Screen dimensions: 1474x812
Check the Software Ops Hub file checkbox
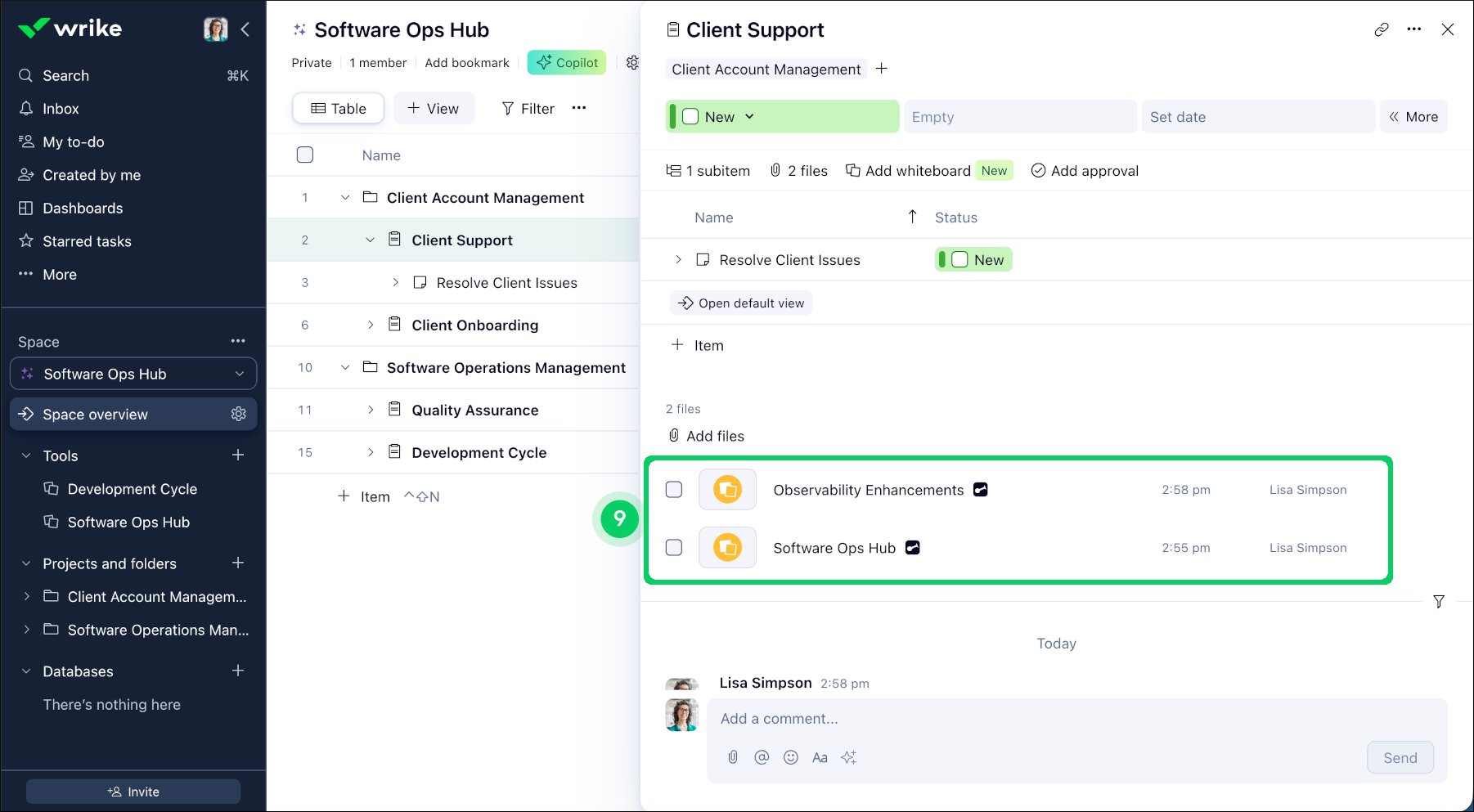coord(674,548)
